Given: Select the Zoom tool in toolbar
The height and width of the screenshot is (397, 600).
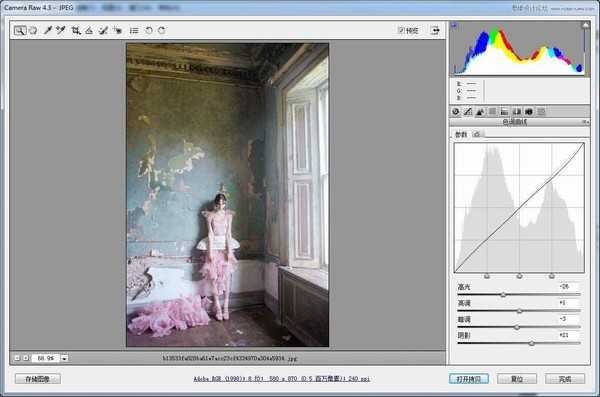Looking at the screenshot, I should tap(20, 31).
